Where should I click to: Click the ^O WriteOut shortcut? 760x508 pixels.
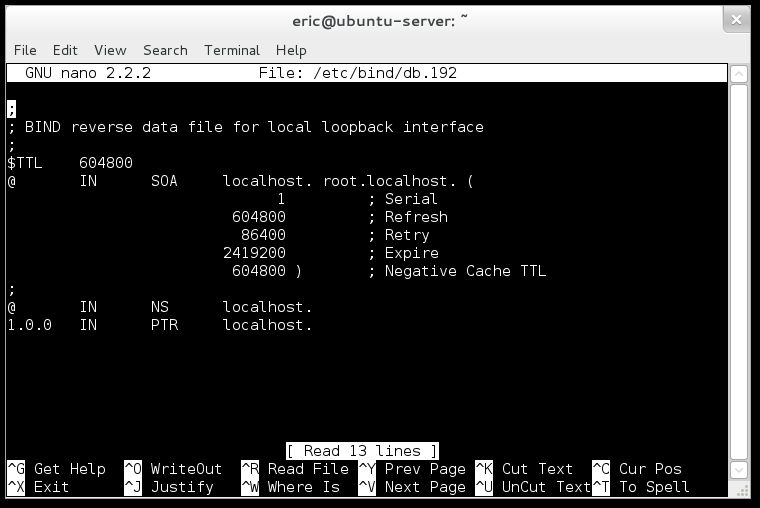[174, 469]
